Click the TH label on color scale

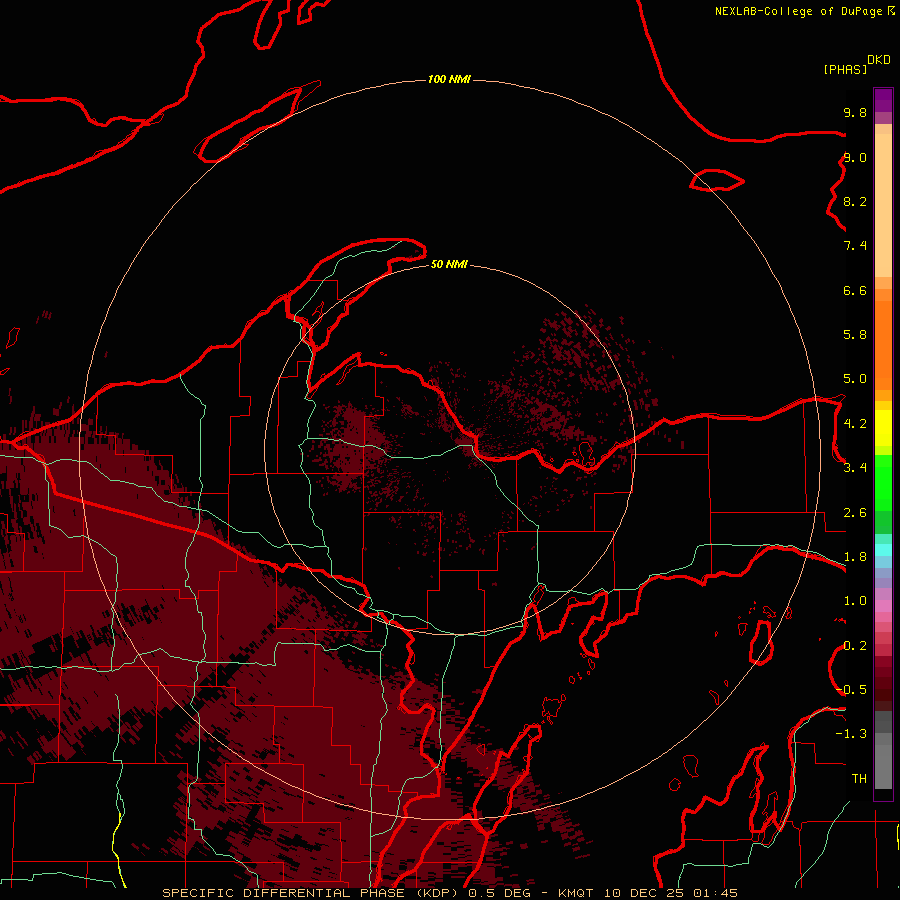(x=859, y=779)
